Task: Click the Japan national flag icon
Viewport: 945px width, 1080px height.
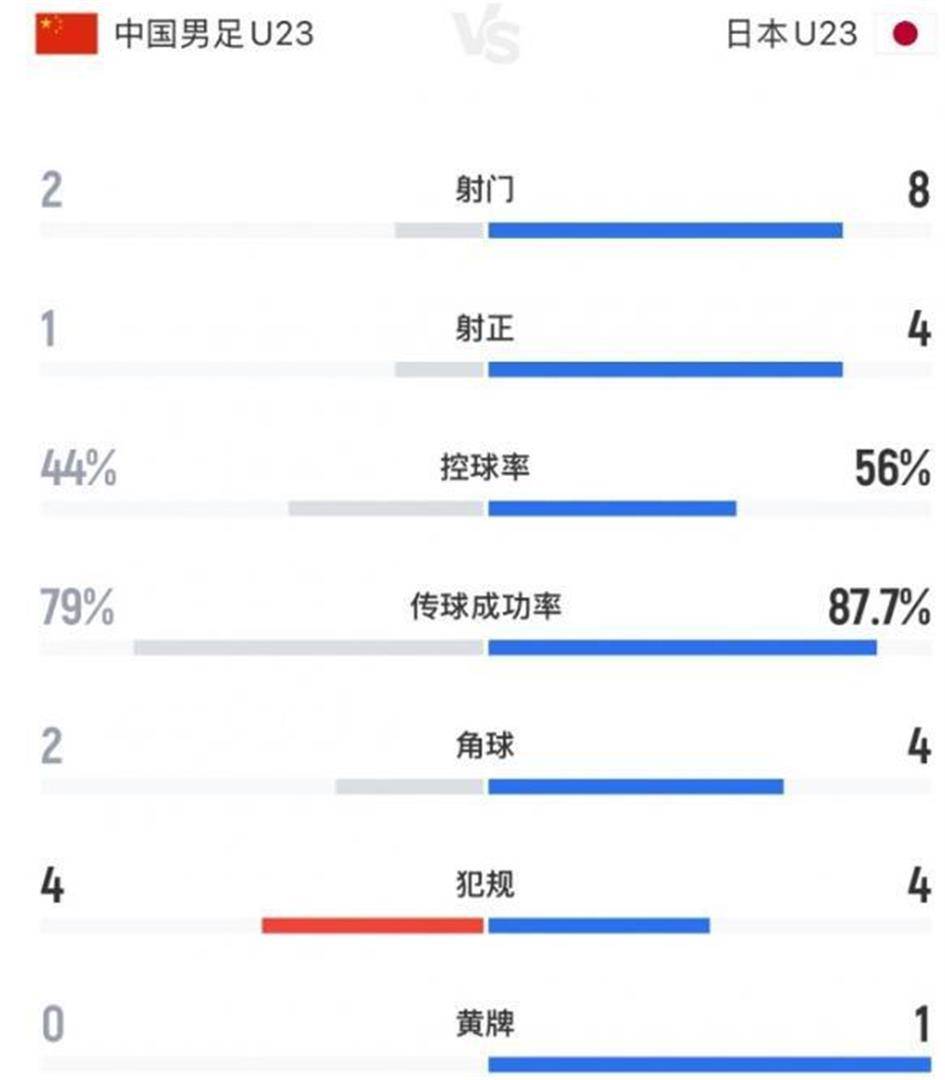Action: tap(904, 34)
